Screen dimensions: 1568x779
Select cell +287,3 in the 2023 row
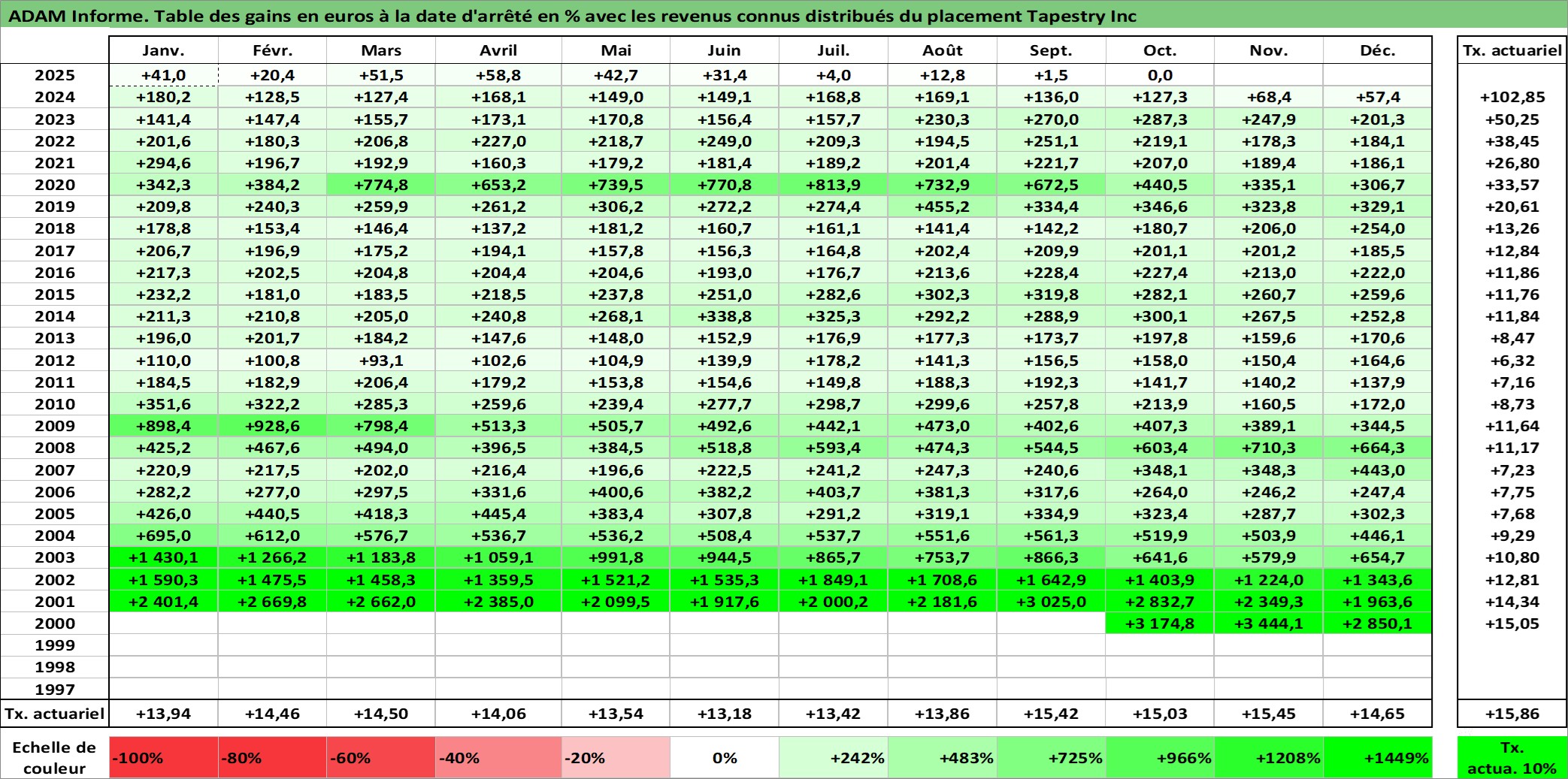click(1160, 119)
